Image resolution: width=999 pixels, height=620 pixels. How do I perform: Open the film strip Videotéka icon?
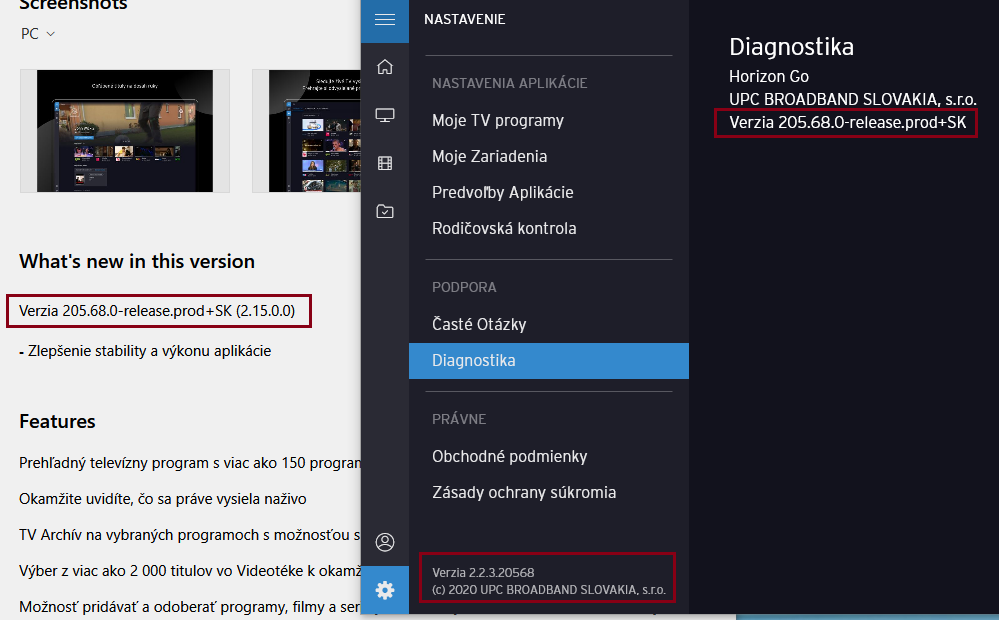tap(385, 163)
